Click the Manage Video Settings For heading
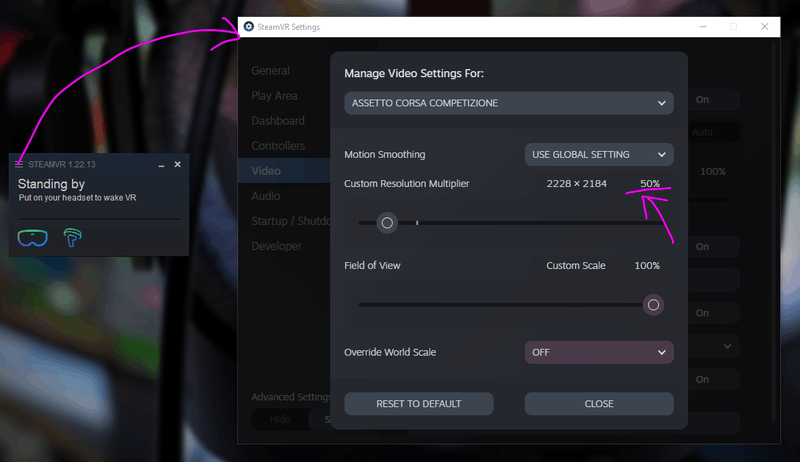The image size is (800, 462). 414,73
